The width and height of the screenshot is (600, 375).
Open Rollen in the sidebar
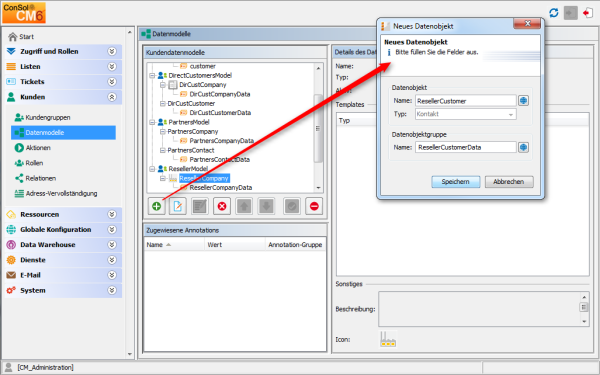29,163
